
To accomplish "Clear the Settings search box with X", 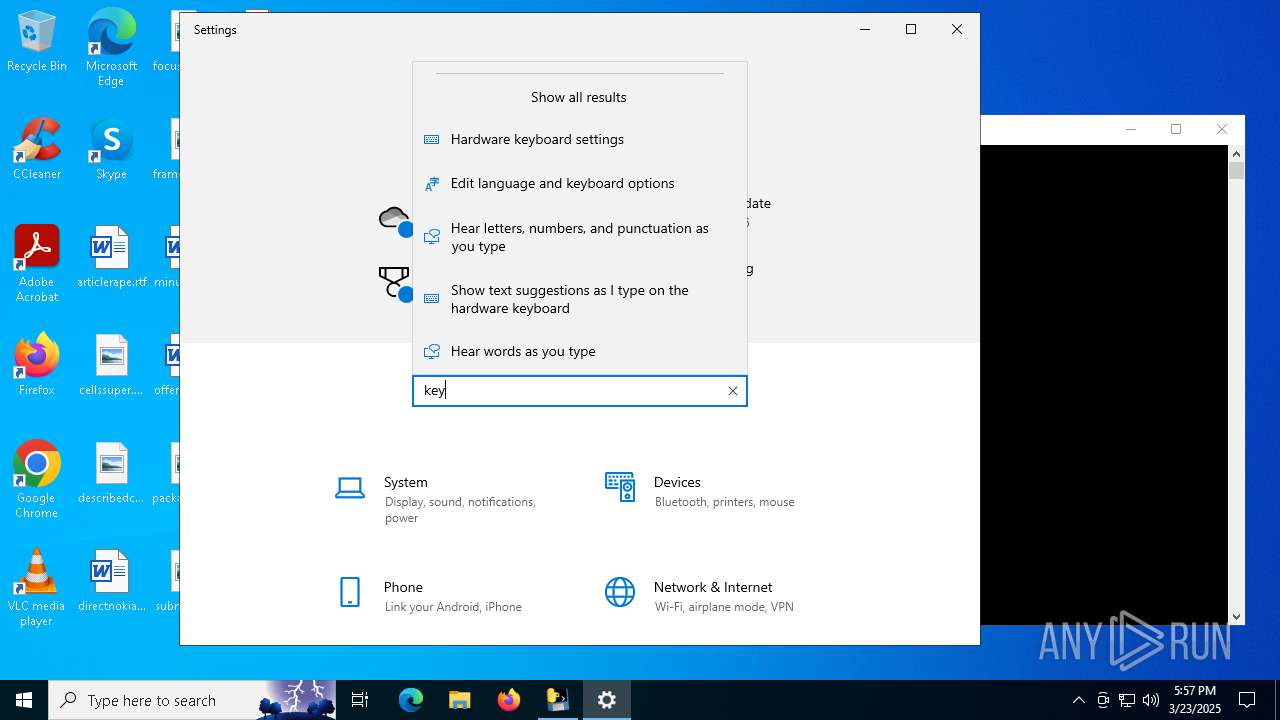I will [732, 391].
